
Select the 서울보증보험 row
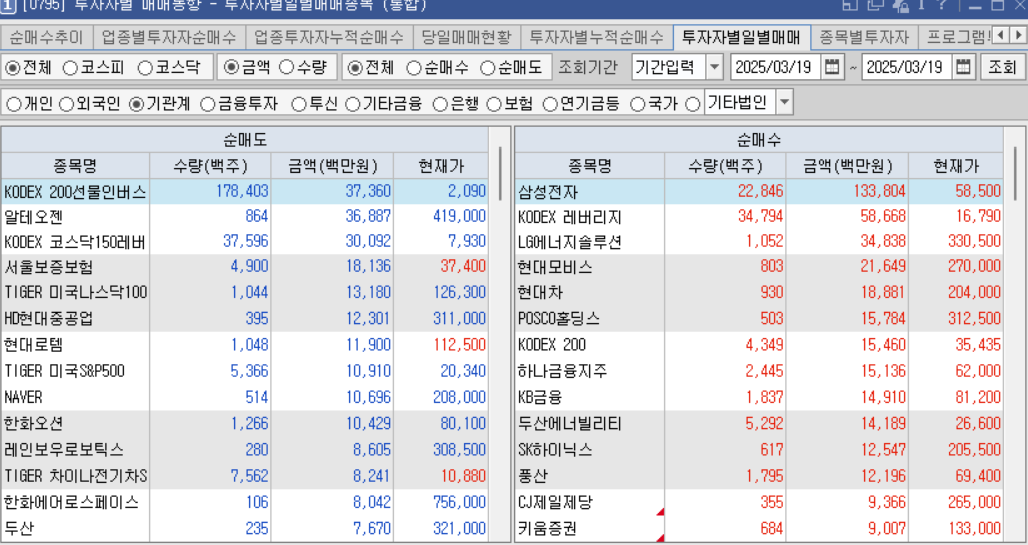tap(245, 266)
